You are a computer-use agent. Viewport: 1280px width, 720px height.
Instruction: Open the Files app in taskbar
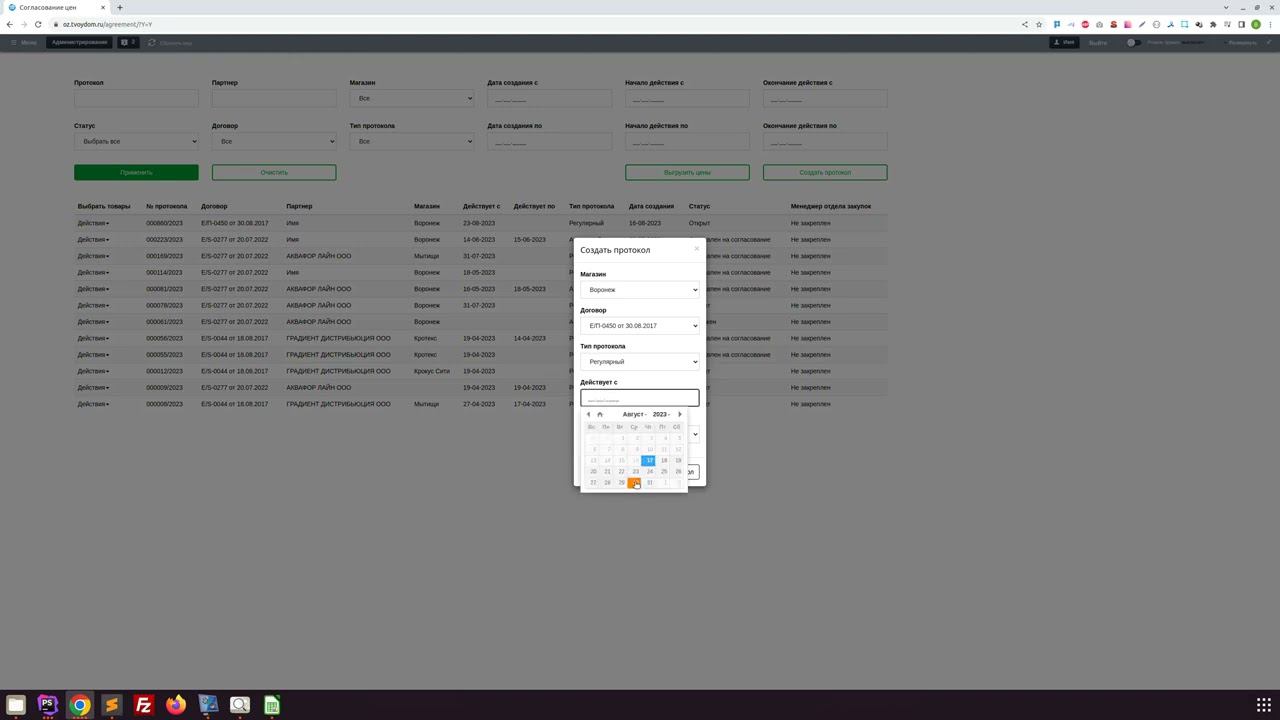coord(16,705)
